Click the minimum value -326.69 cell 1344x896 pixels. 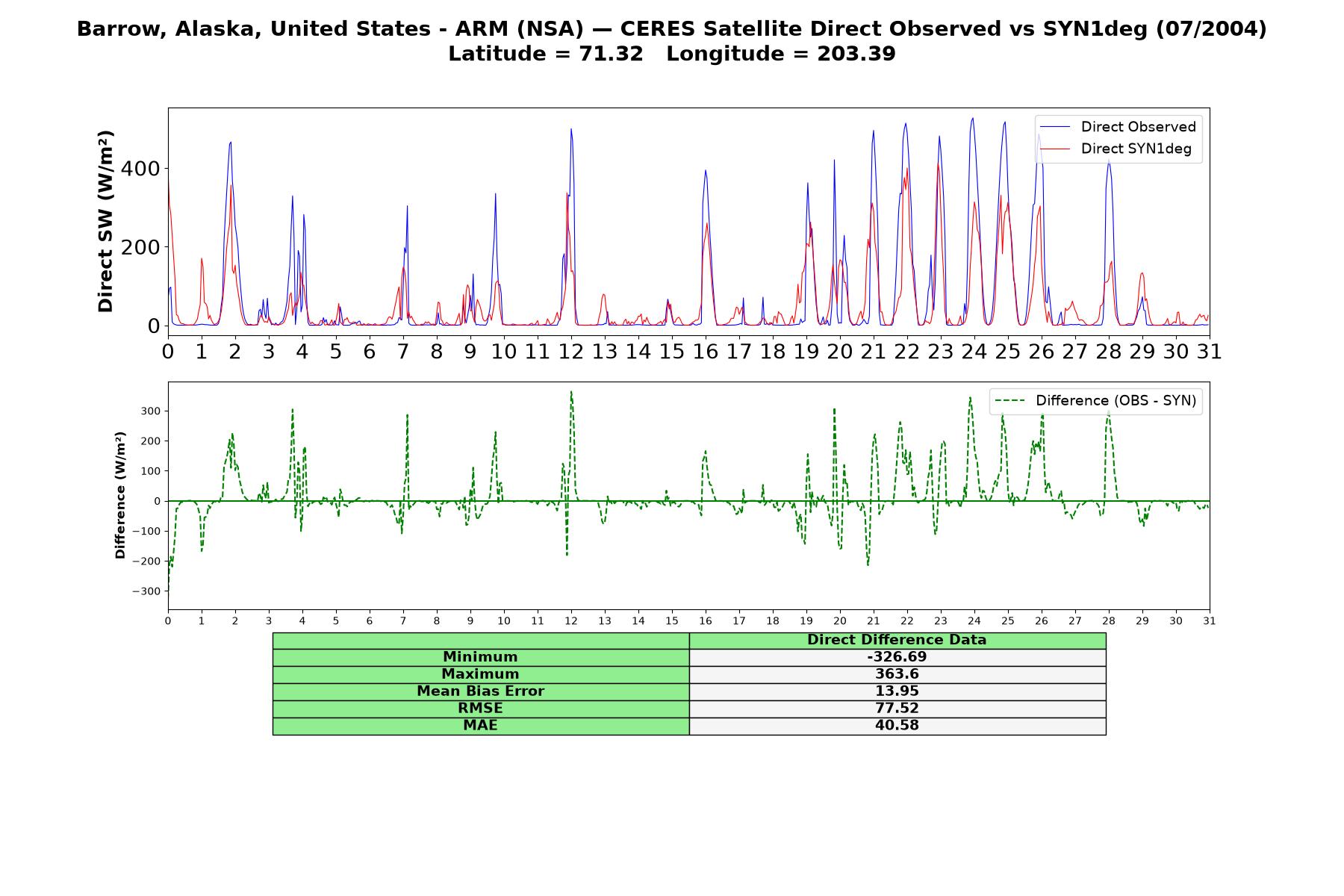[x=897, y=657]
